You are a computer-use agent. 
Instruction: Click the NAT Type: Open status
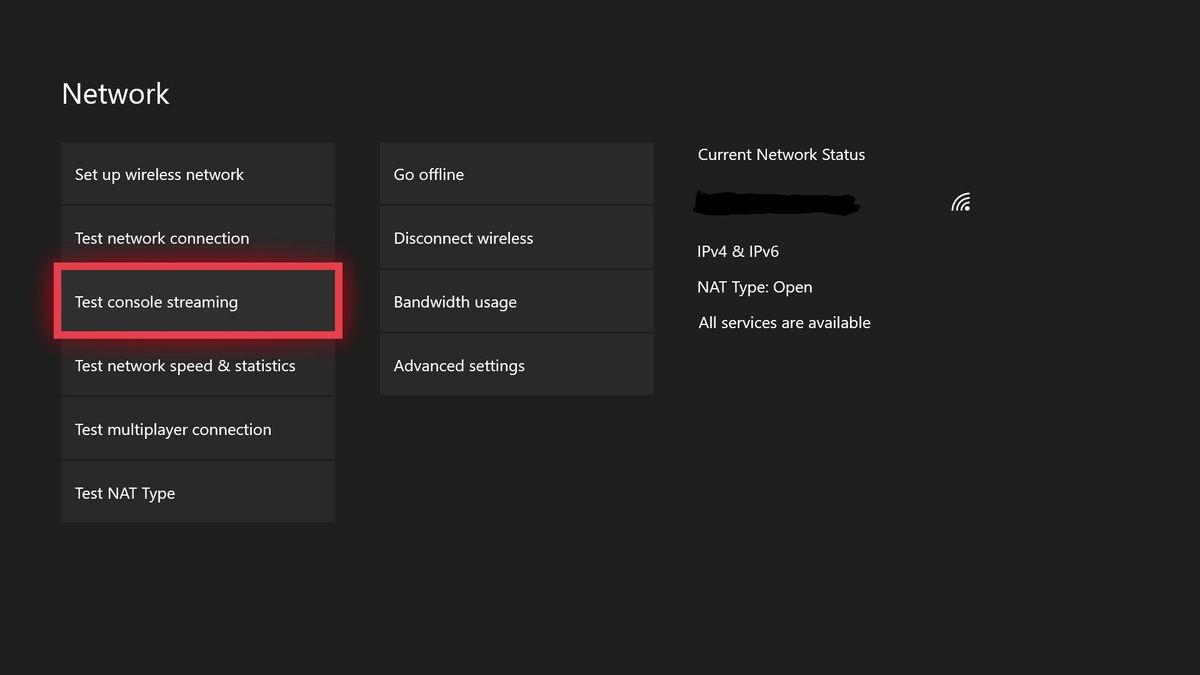pos(755,287)
